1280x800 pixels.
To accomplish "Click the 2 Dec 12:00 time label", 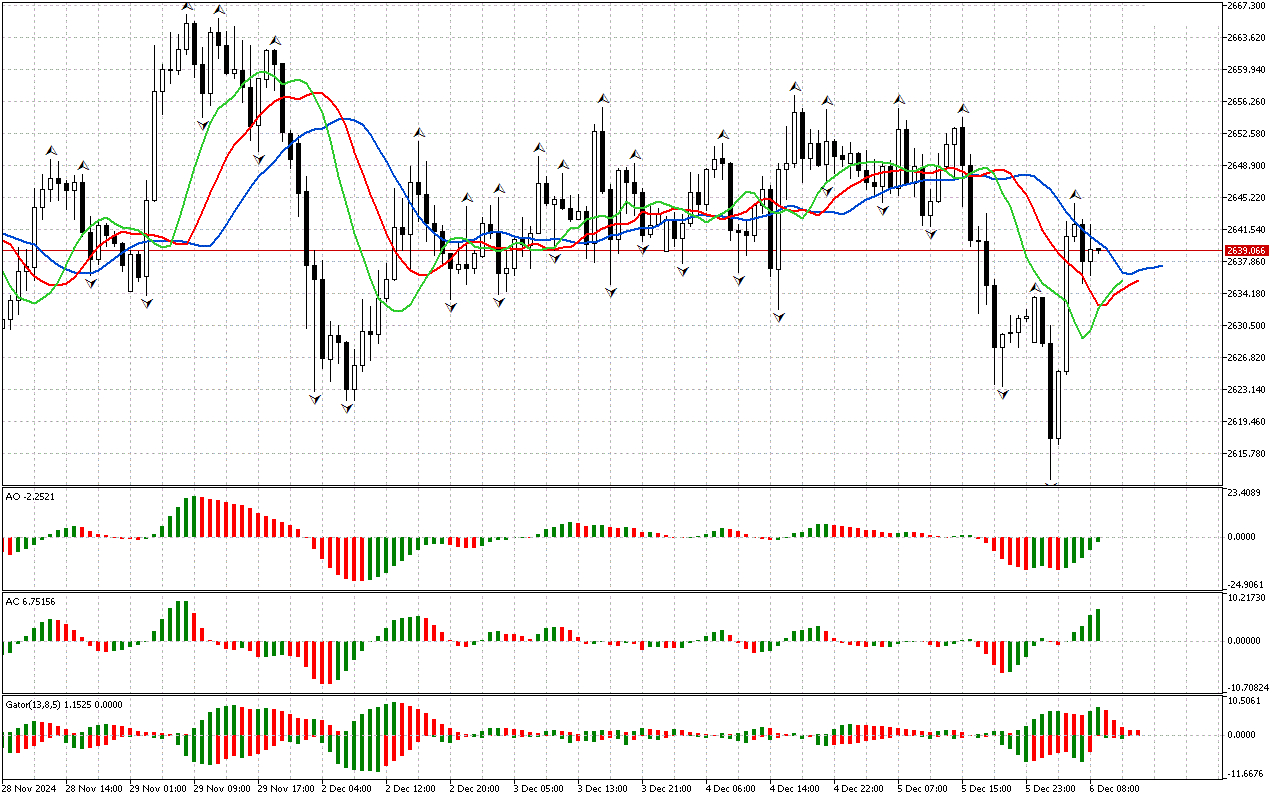I will tap(412, 789).
